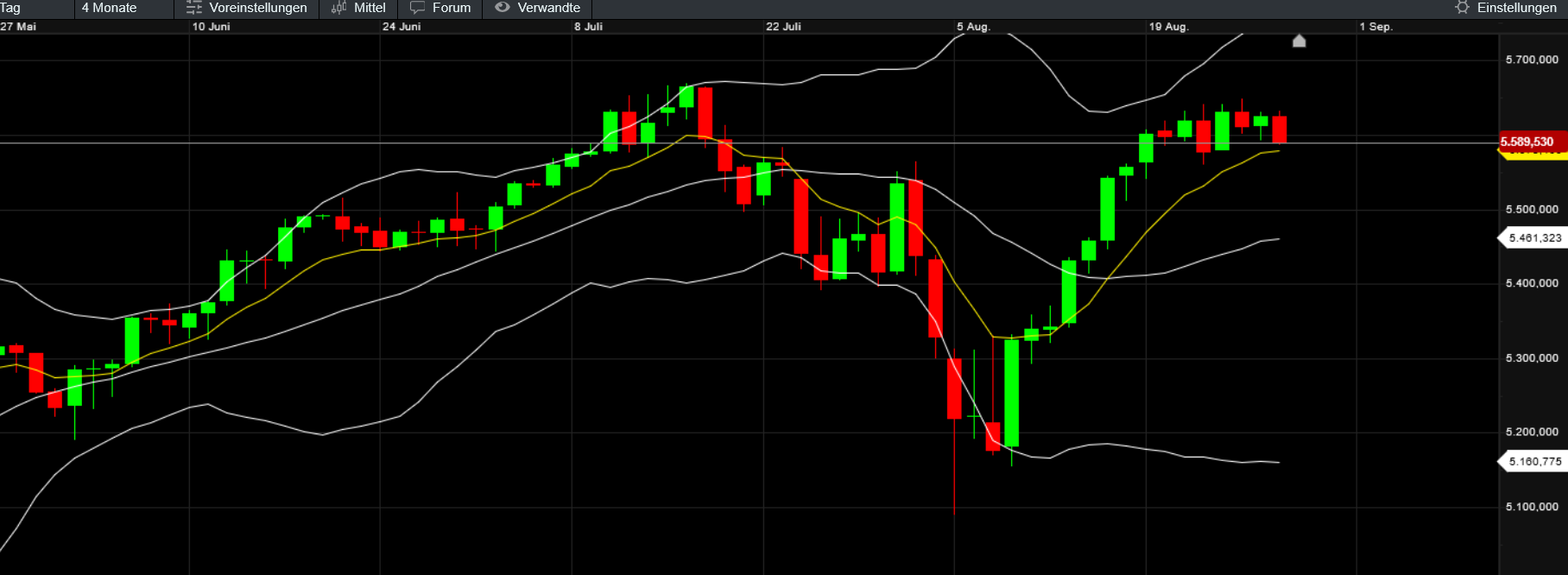Select the red current price label 5.589,530
Screen dimensions: 1568x575
[x=1532, y=142]
